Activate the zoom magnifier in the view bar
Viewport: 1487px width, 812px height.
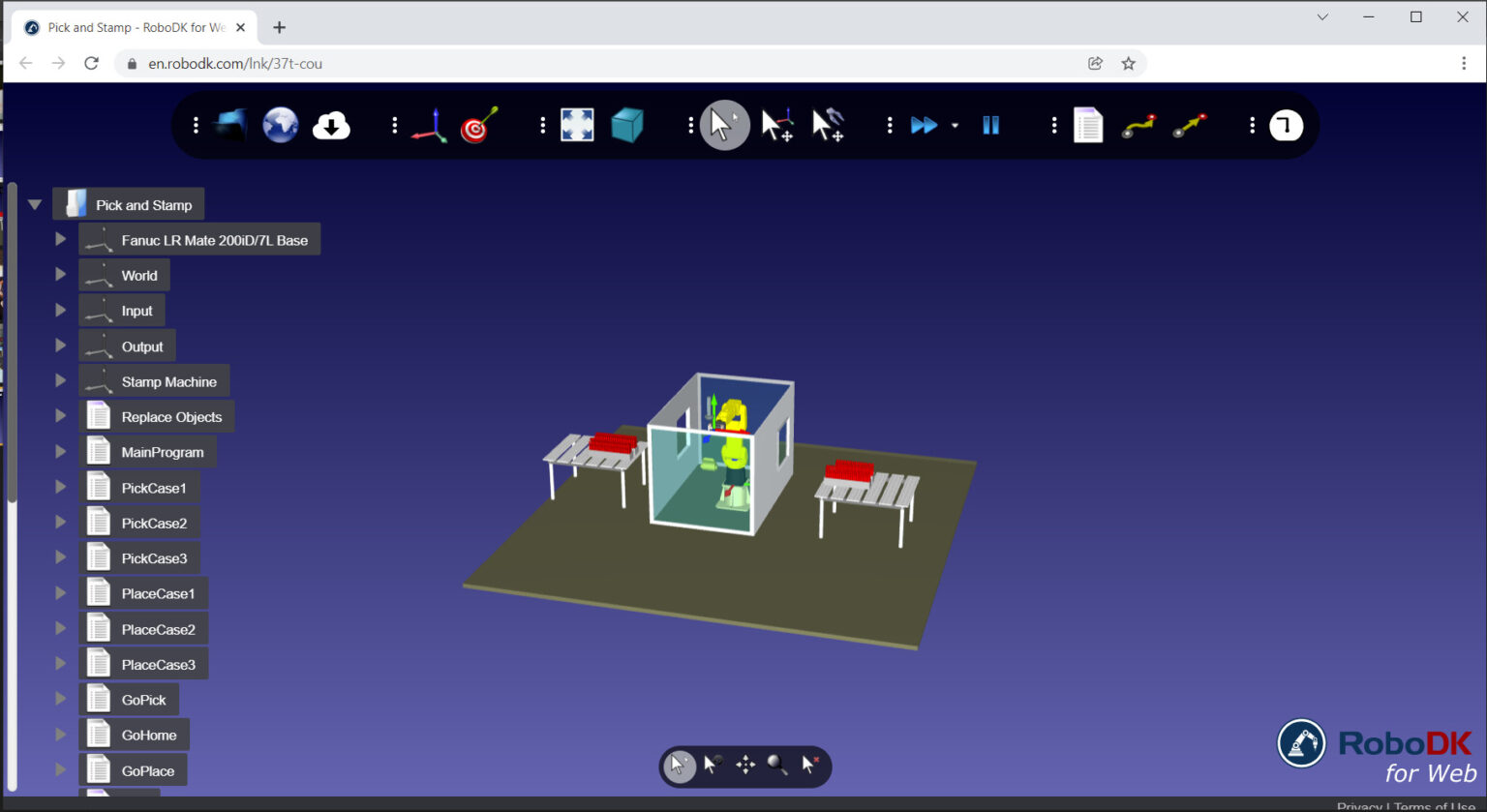(x=777, y=766)
